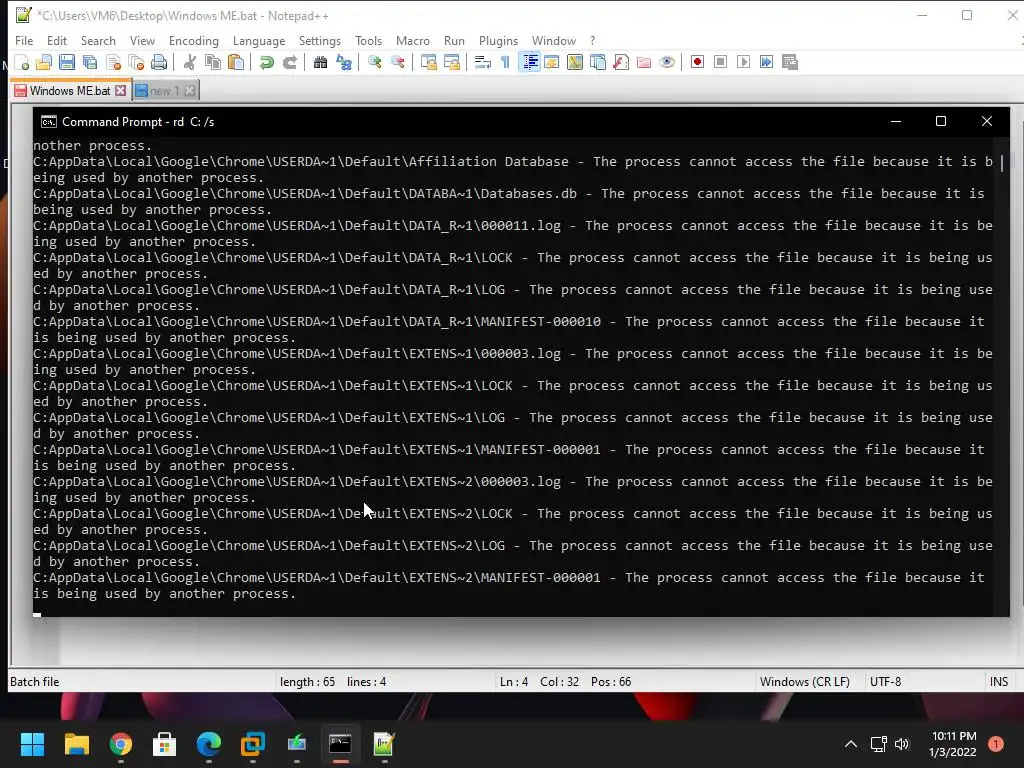Open the Window menu
1024x768 pixels.
[x=554, y=40]
